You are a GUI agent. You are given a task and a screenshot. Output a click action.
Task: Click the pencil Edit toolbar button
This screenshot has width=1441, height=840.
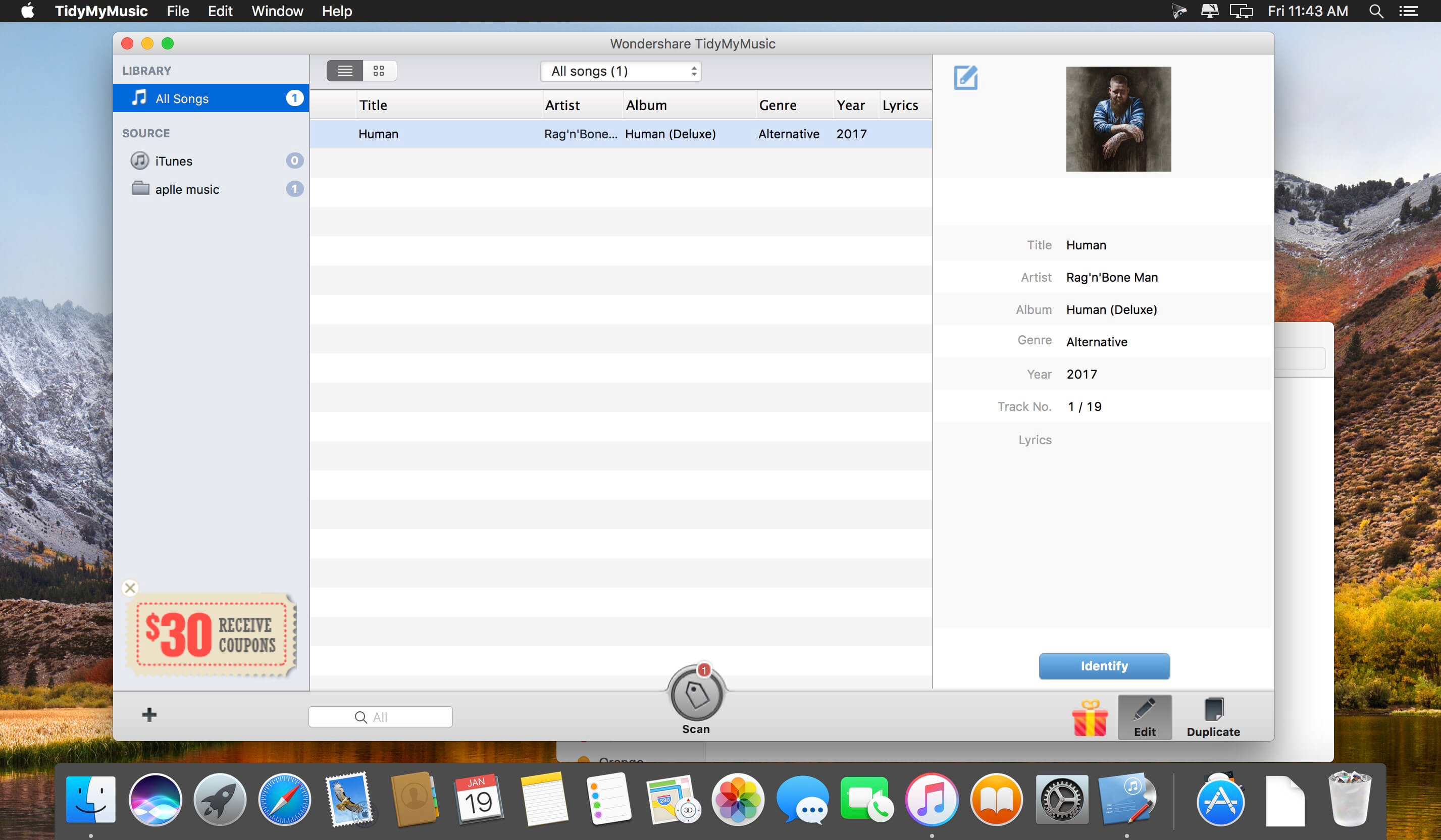(x=1144, y=716)
